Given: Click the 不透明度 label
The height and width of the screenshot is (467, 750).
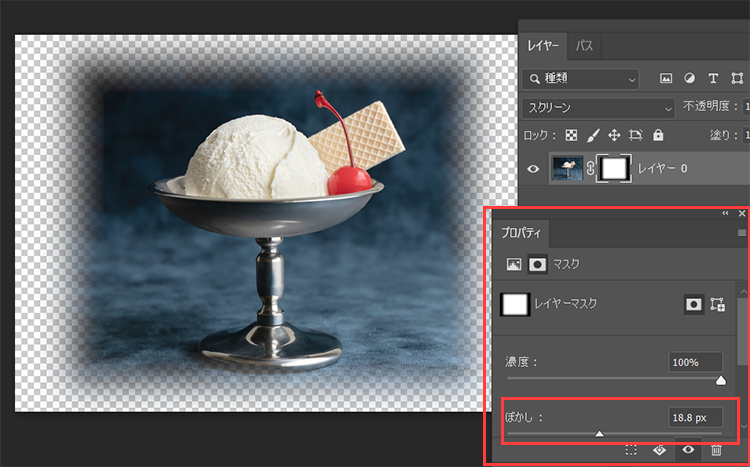Looking at the screenshot, I should tap(709, 106).
